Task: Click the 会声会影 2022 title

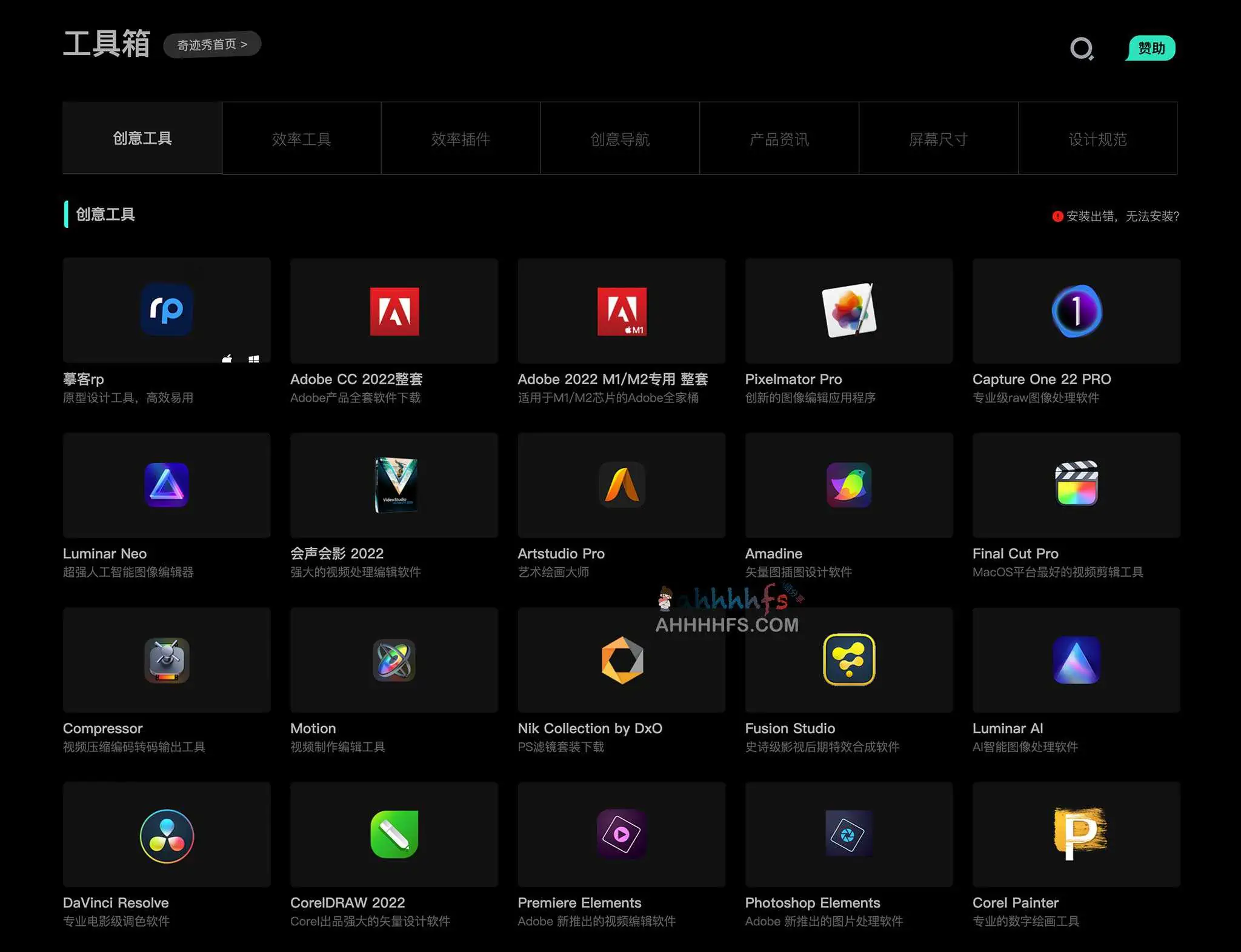Action: (x=337, y=553)
